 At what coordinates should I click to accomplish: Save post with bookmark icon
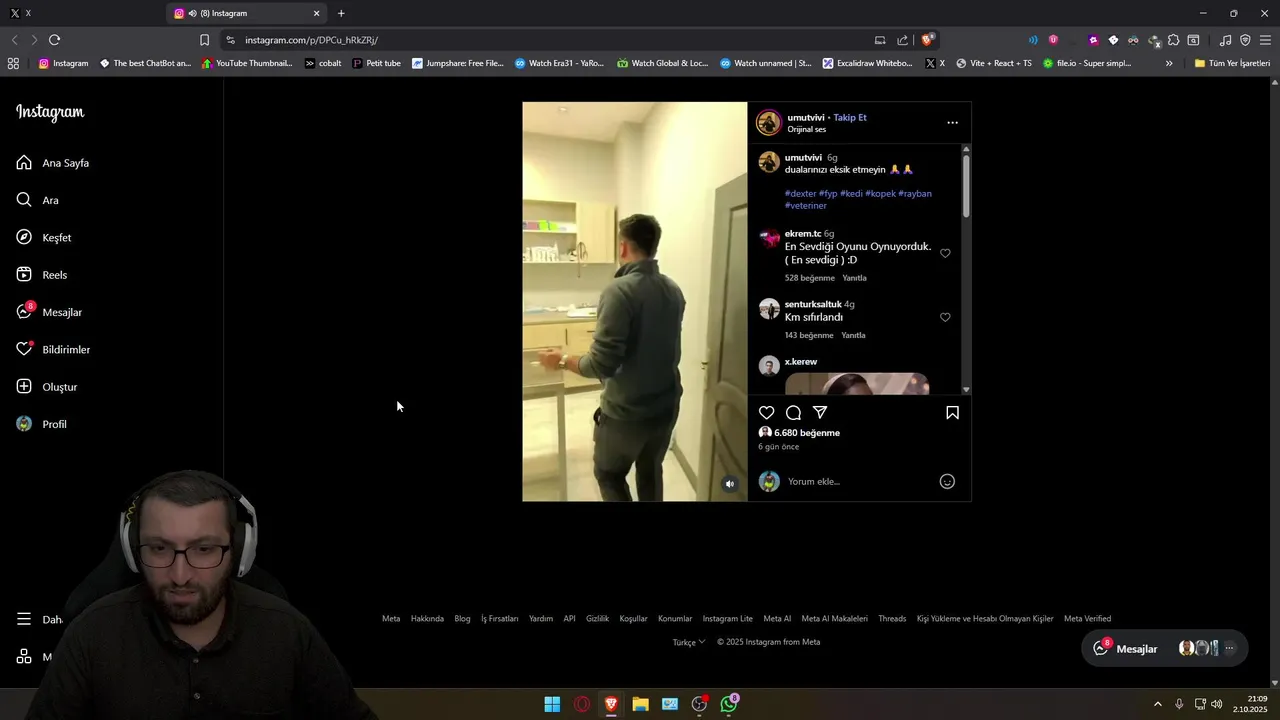952,413
